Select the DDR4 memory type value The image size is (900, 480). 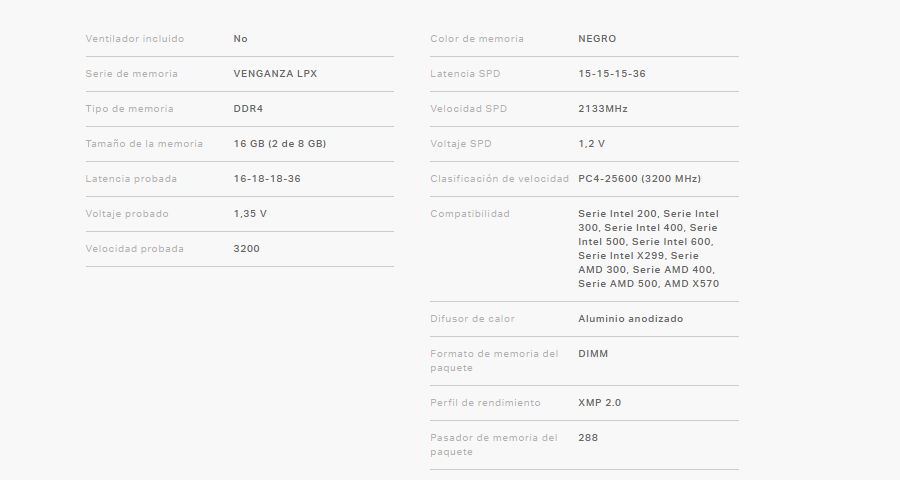coord(248,109)
